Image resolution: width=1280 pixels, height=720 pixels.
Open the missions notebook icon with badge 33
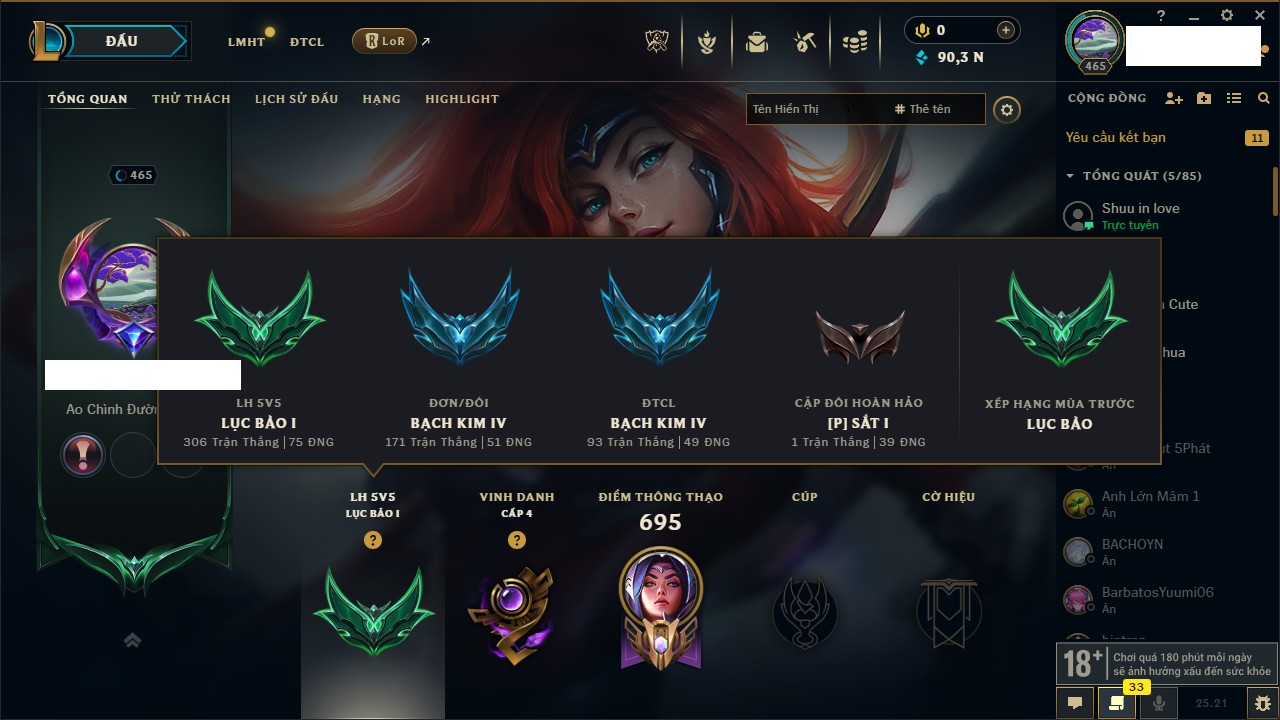[1116, 703]
